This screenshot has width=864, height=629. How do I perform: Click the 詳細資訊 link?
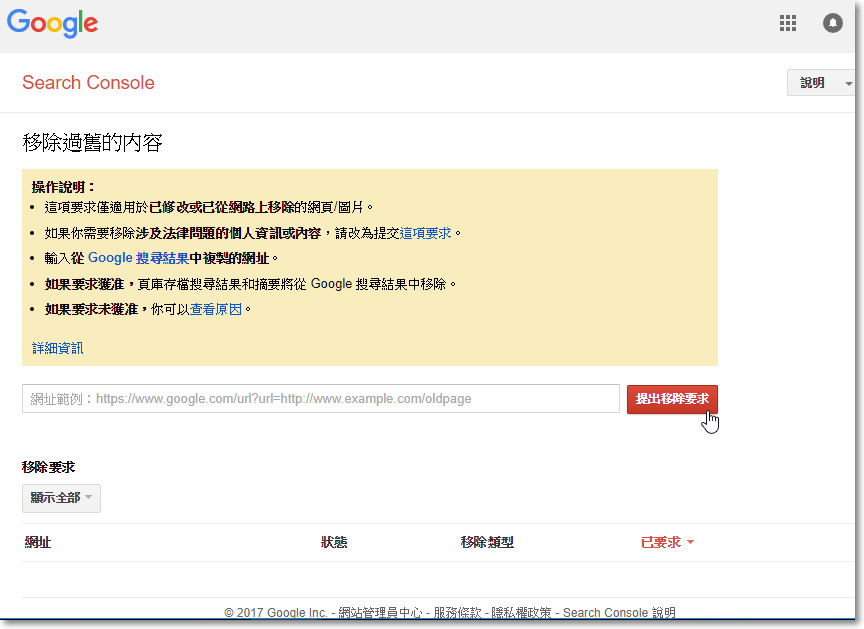pyautogui.click(x=58, y=348)
